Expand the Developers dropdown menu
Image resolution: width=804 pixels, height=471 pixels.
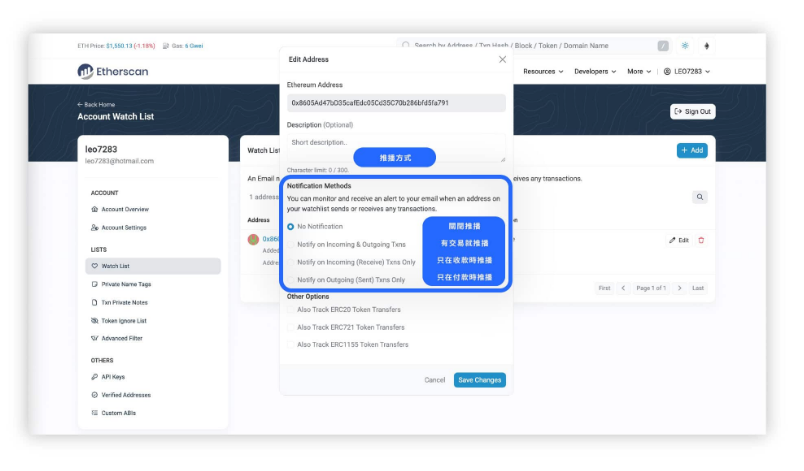pyautogui.click(x=595, y=71)
